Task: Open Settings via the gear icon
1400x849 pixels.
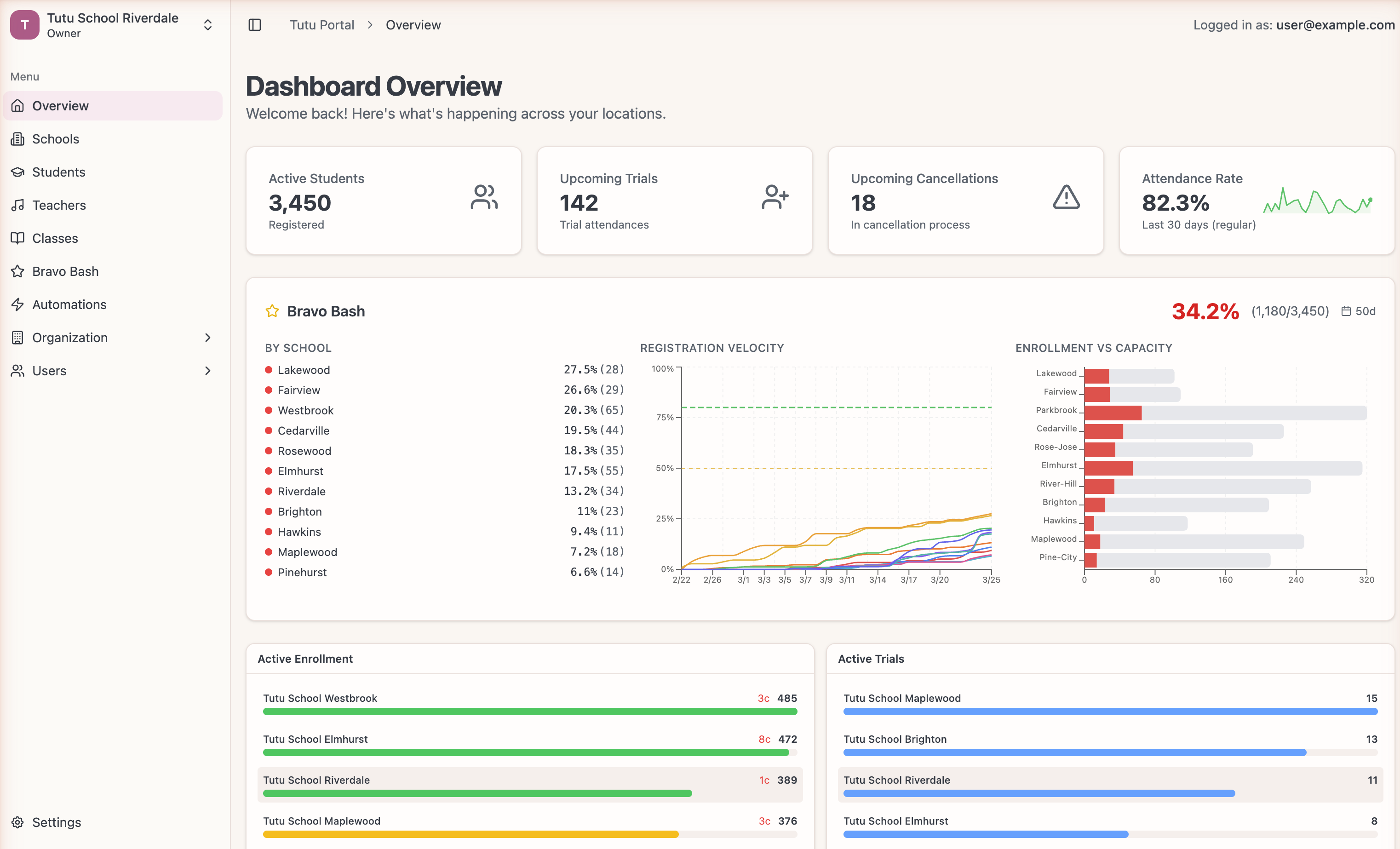Action: [x=18, y=822]
